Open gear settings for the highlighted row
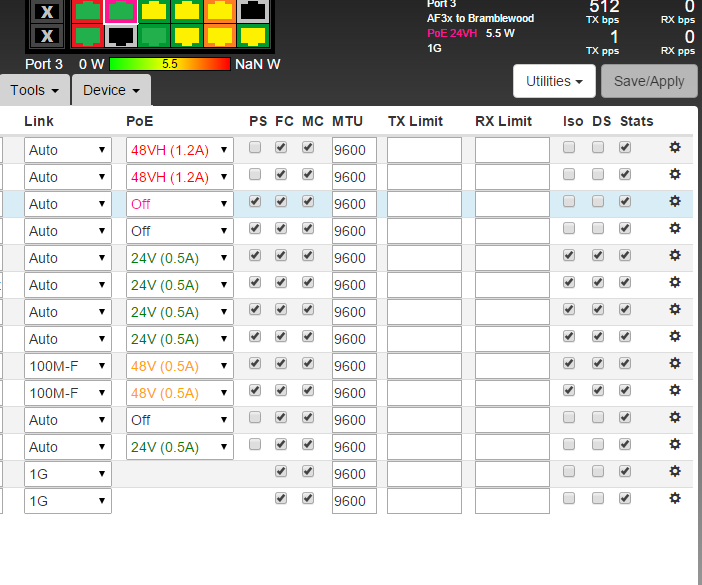The height and width of the screenshot is (585, 702). pos(675,201)
